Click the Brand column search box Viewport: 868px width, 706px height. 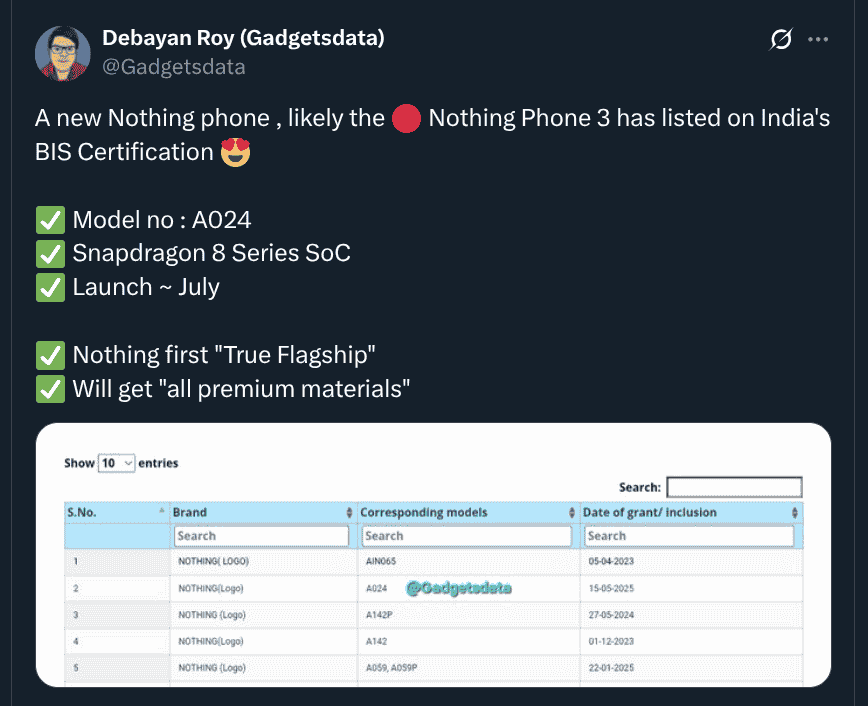[x=261, y=536]
